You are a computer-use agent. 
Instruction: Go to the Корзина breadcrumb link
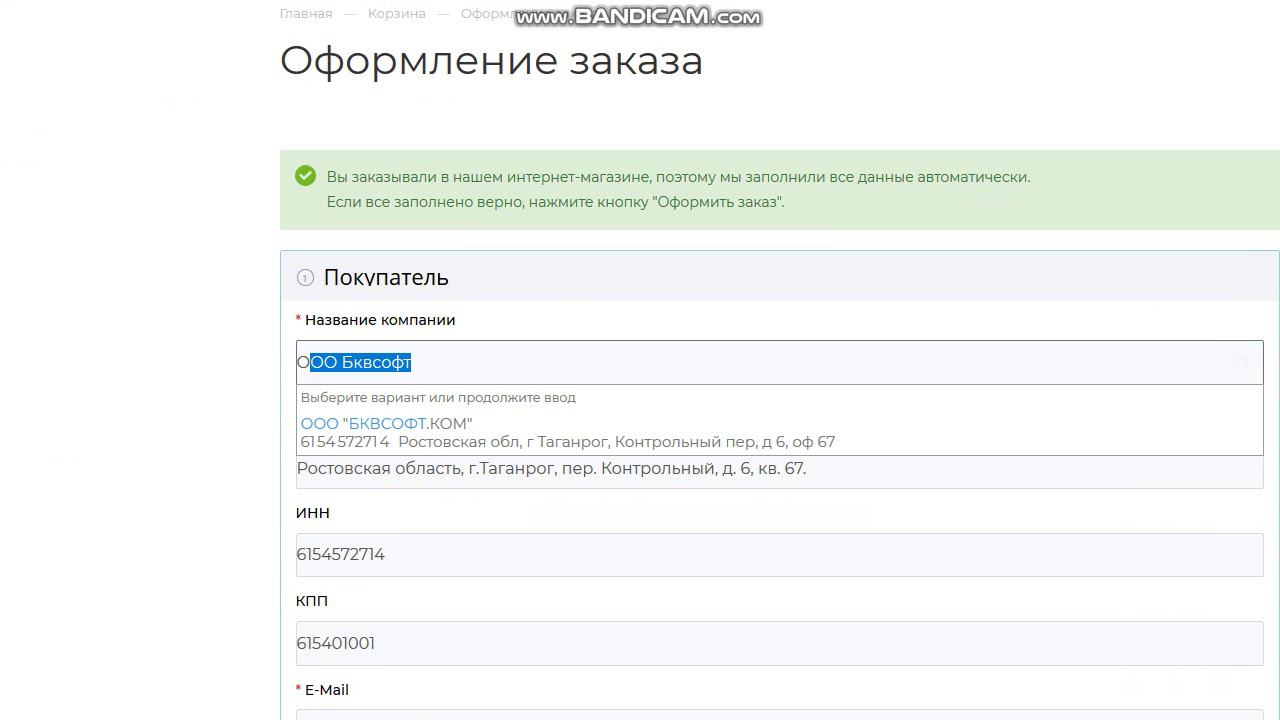(396, 14)
